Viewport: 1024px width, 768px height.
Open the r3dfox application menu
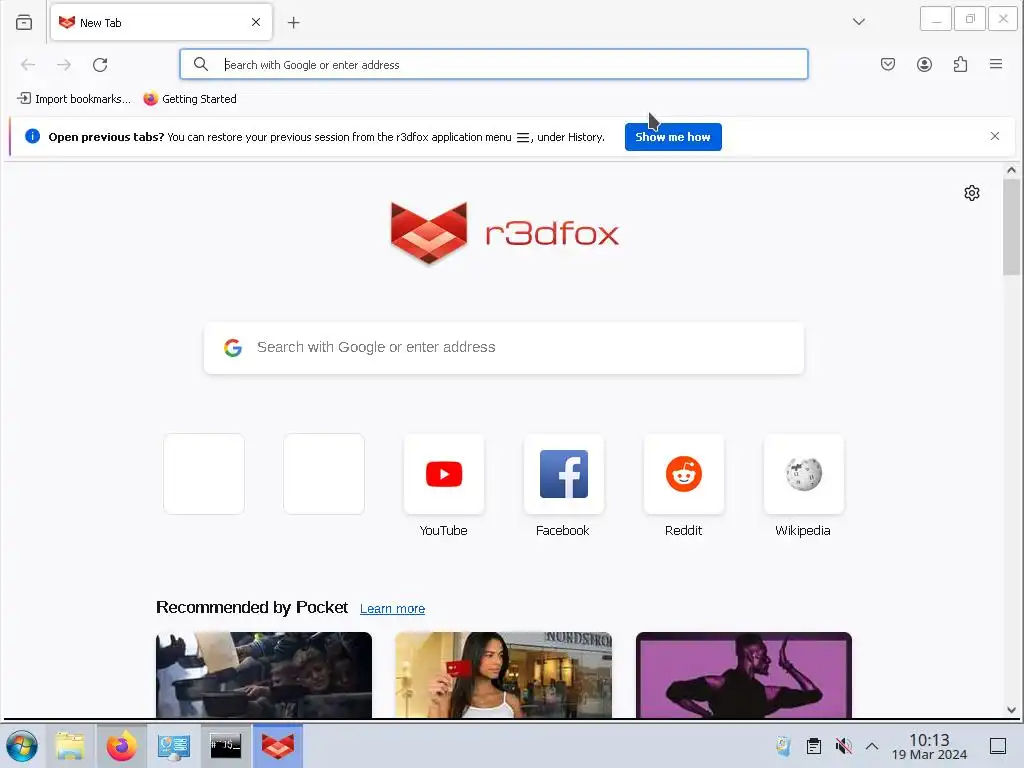[x=996, y=64]
